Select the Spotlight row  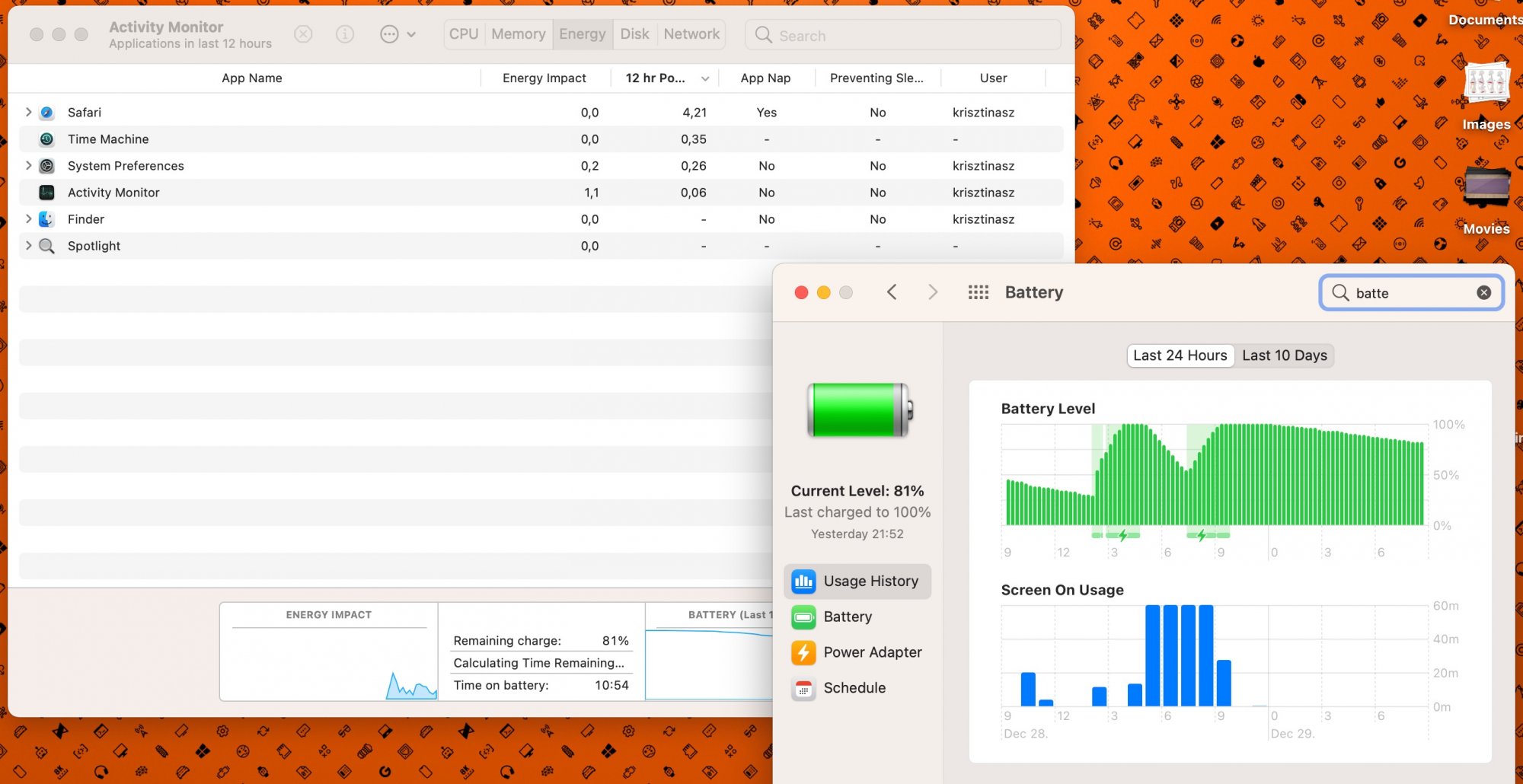pos(541,246)
